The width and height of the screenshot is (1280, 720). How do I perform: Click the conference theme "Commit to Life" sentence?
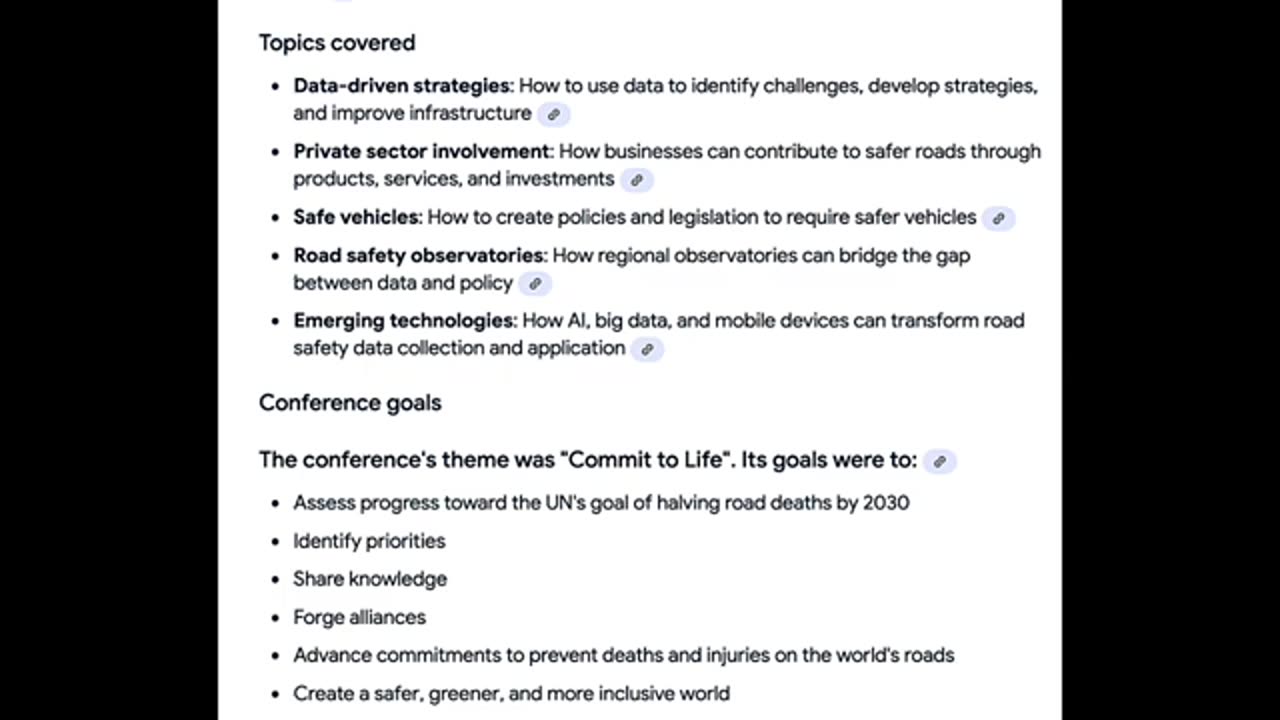tap(587, 460)
